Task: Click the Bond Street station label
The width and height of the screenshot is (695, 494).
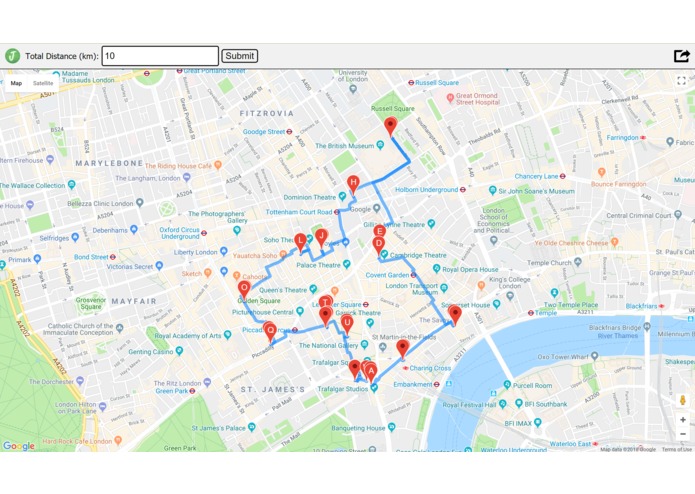Action: point(91,257)
